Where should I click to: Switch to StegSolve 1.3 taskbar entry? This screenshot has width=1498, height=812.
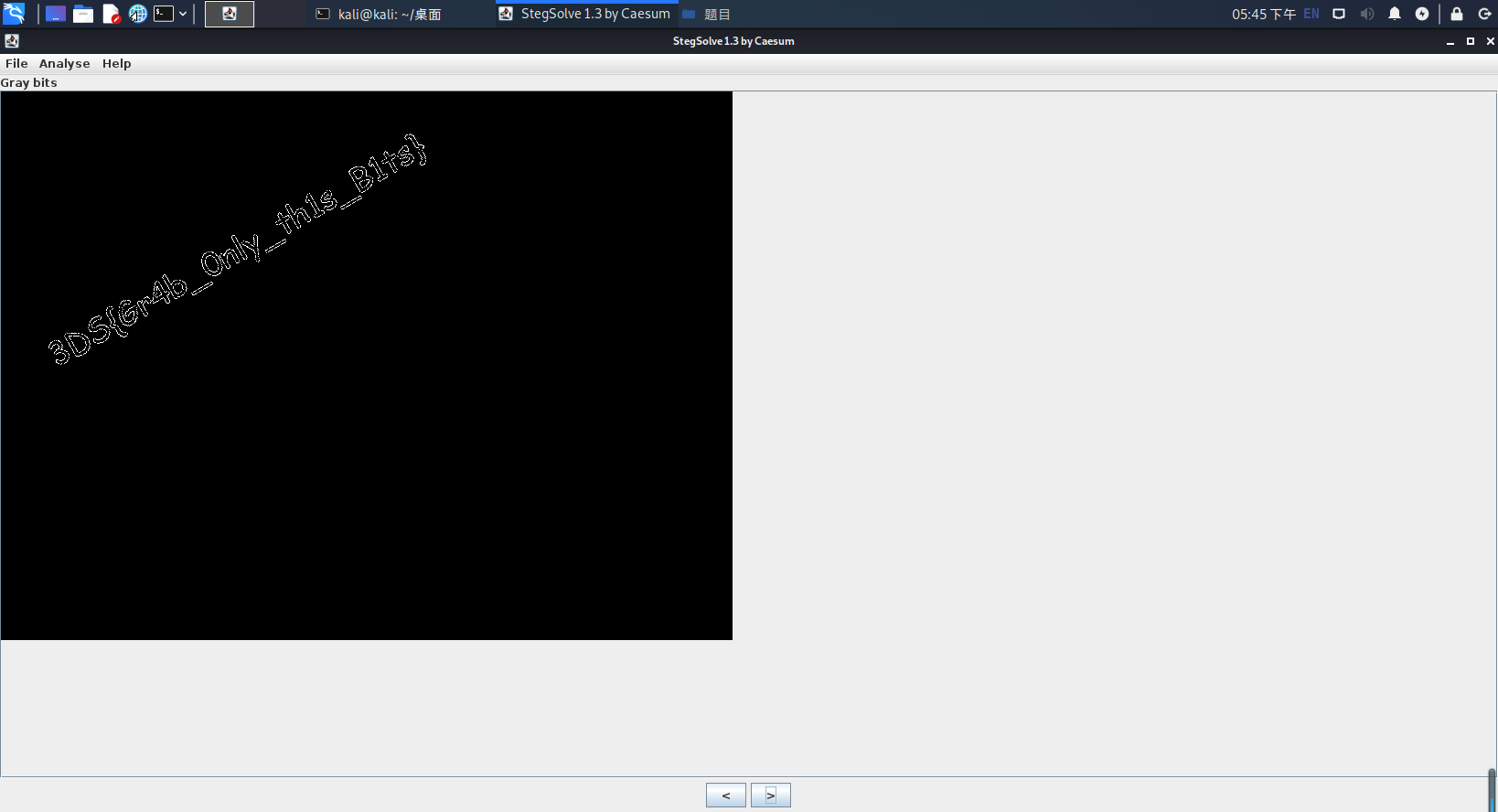pyautogui.click(x=585, y=14)
